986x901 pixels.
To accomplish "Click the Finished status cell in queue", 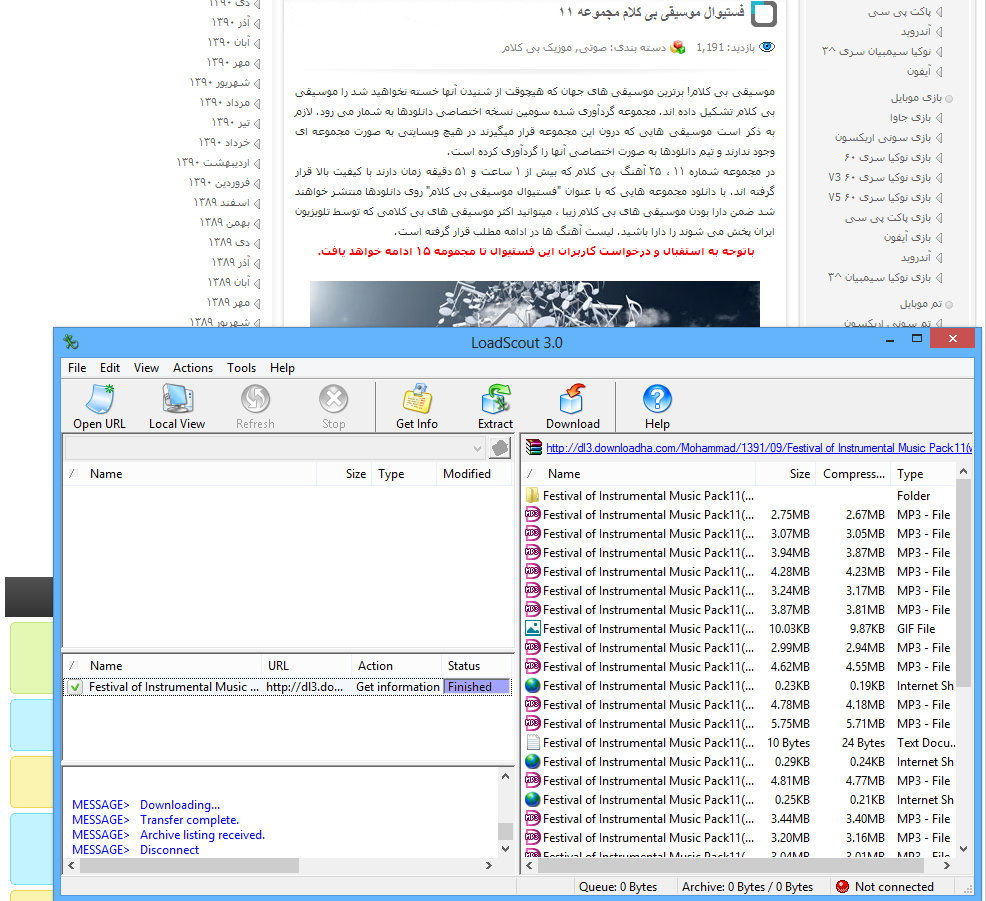I will (x=476, y=687).
